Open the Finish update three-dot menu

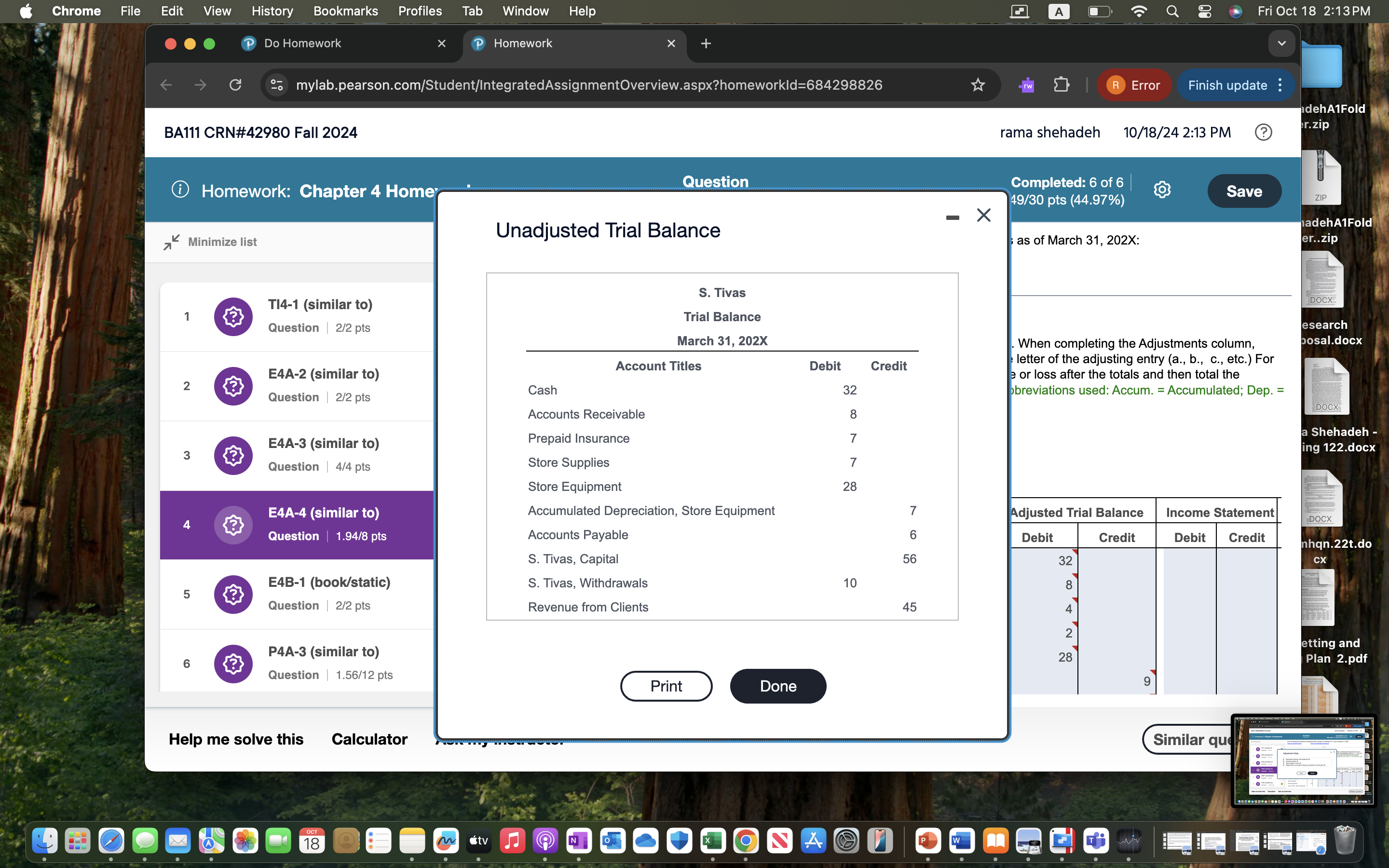point(1280,85)
